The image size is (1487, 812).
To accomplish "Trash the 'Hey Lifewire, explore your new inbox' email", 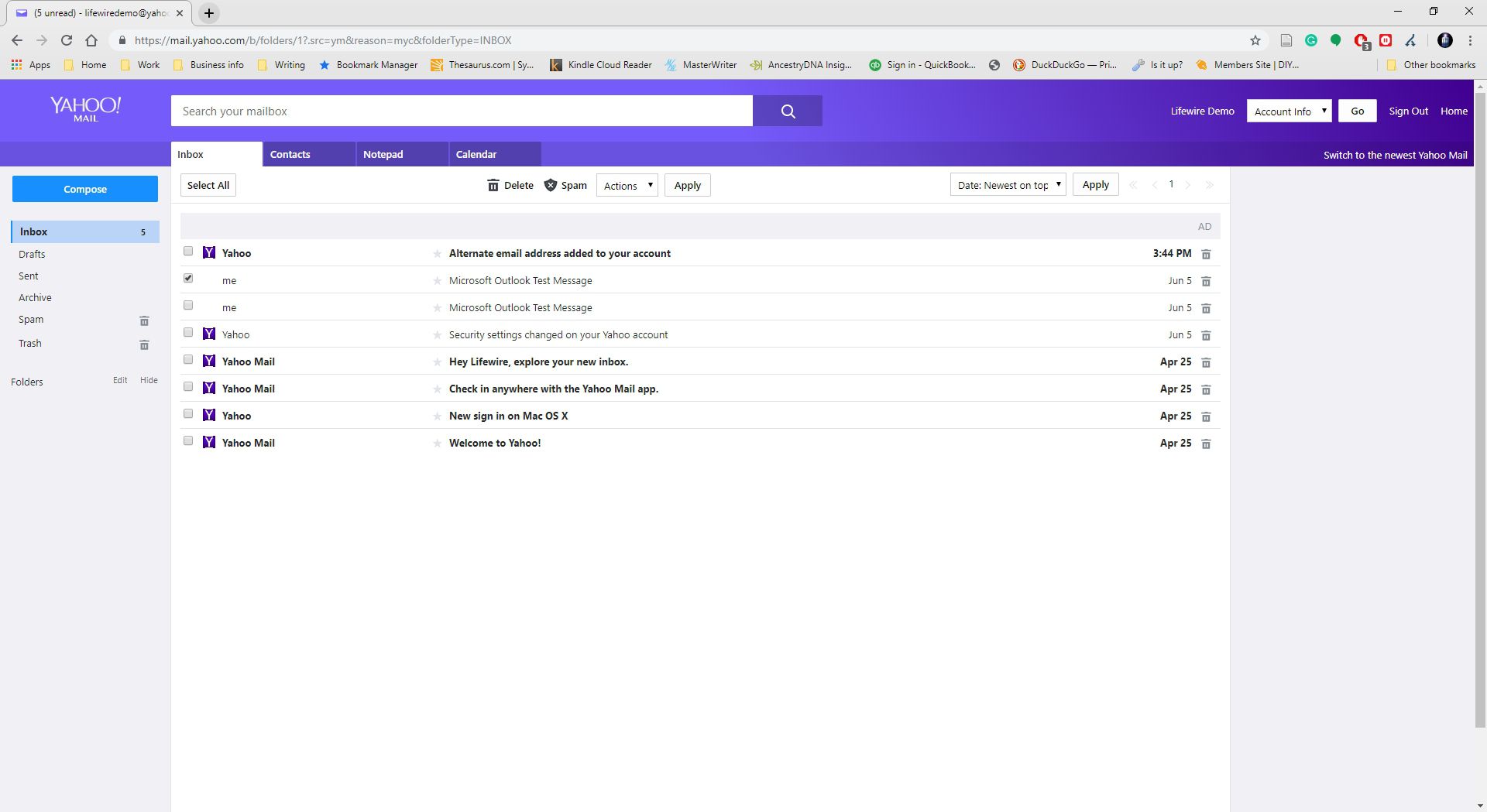I will [x=1206, y=362].
